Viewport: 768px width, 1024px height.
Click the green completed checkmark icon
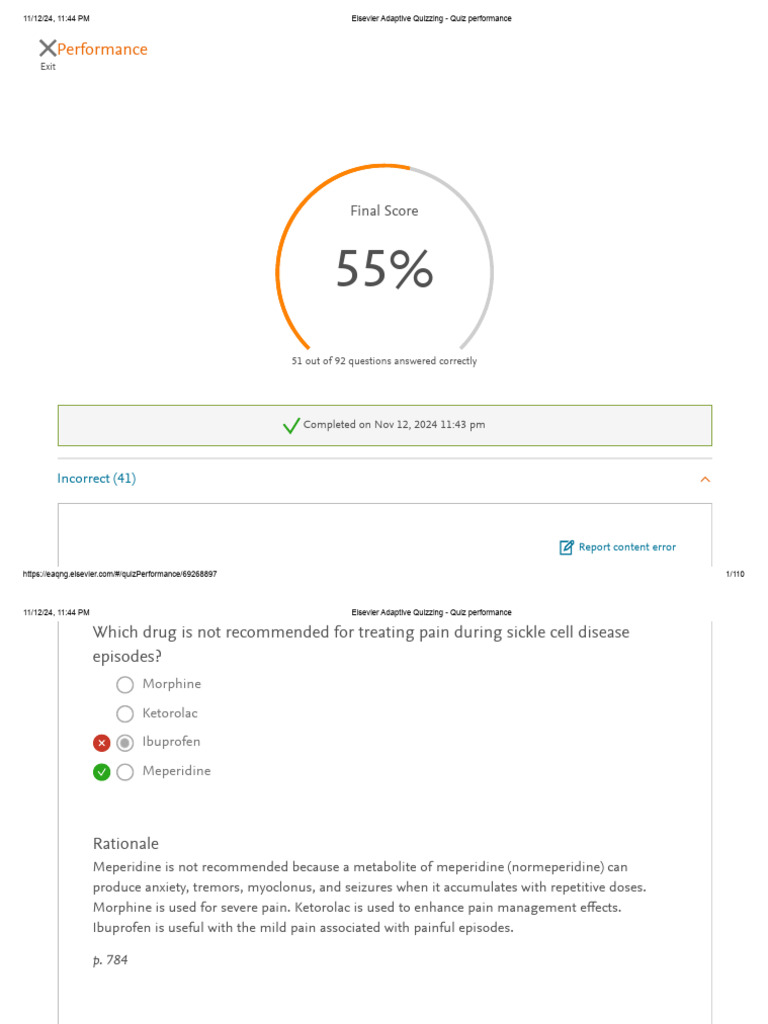click(x=291, y=426)
